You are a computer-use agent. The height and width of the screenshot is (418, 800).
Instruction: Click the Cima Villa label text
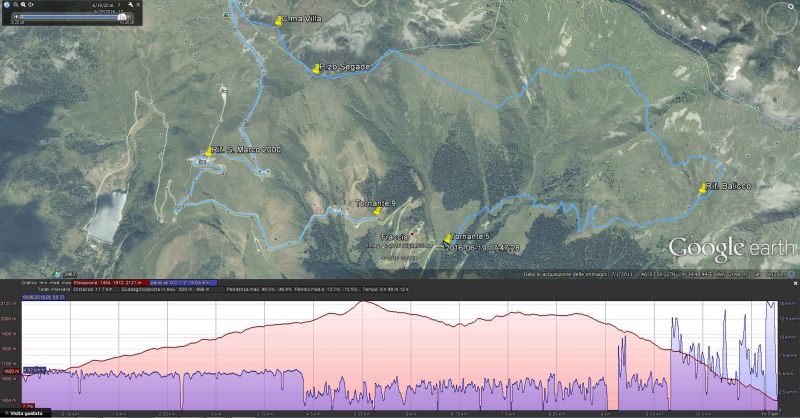click(x=302, y=19)
